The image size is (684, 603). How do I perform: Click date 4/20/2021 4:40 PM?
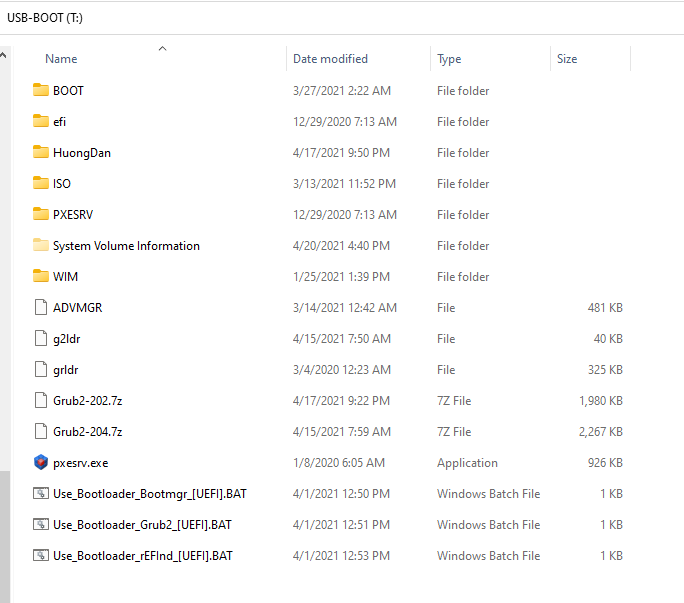pos(341,246)
